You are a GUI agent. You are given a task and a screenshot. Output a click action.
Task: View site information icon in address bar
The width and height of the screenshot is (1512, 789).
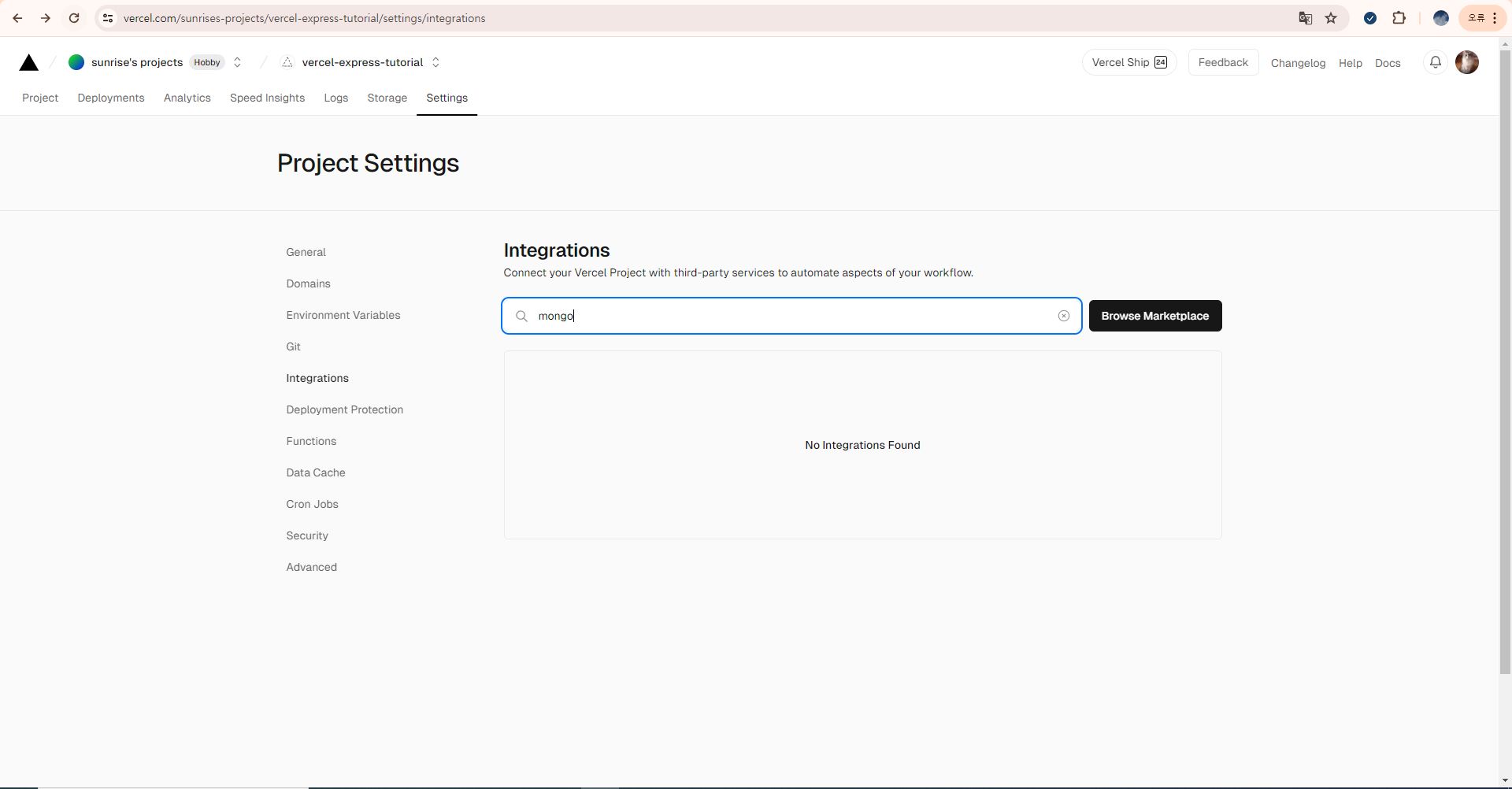point(108,18)
